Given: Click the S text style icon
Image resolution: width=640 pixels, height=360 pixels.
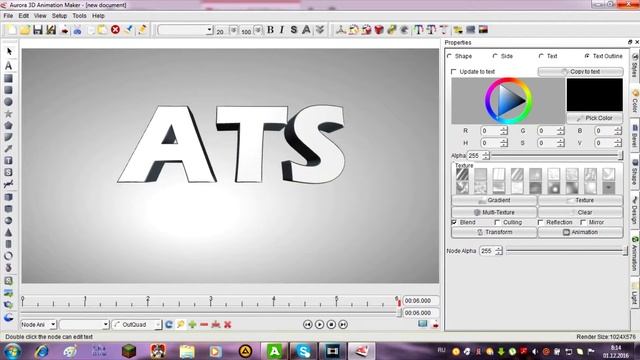Looking at the screenshot, I should click(x=293, y=30).
